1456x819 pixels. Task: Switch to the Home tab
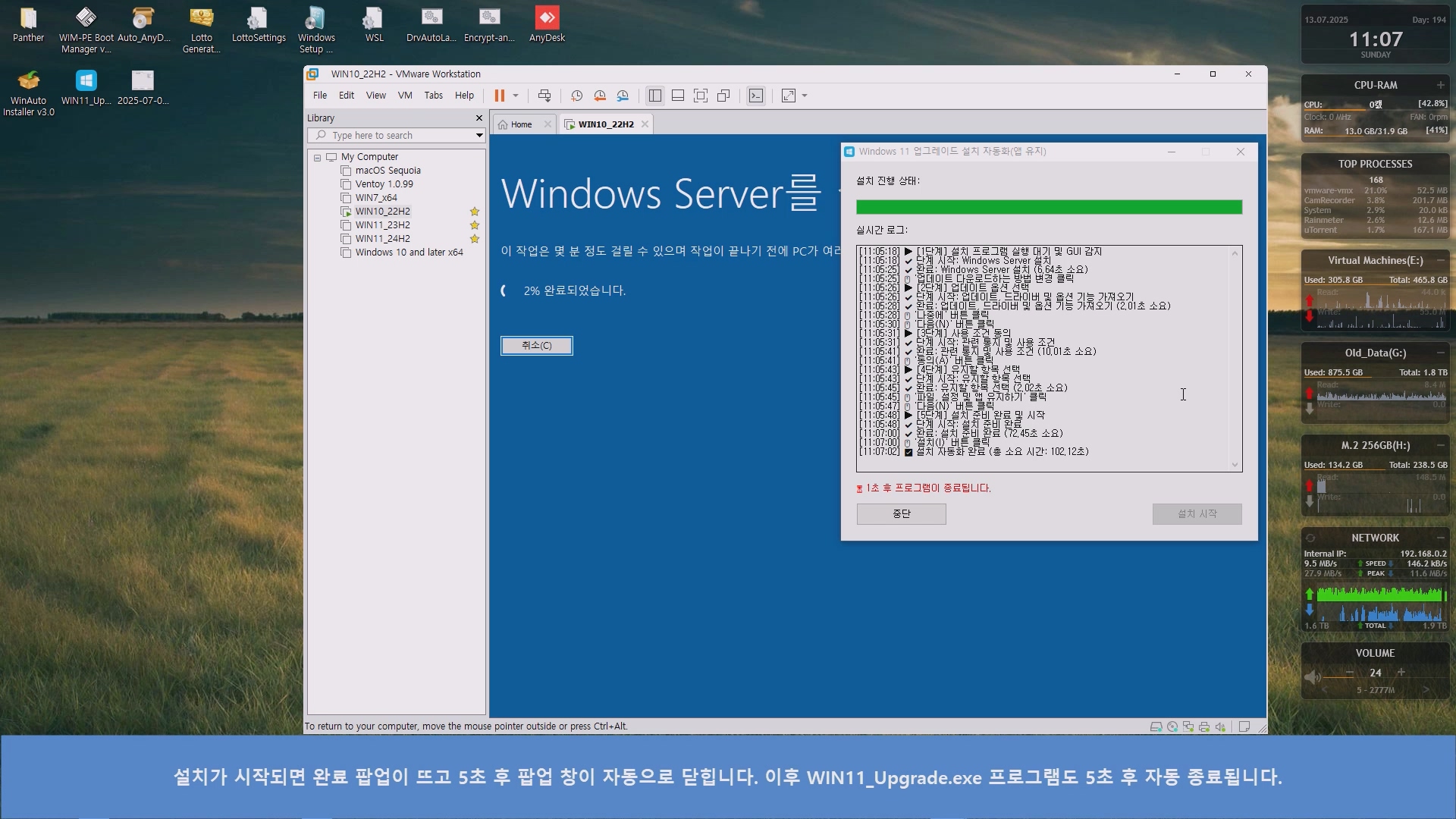[x=521, y=124]
